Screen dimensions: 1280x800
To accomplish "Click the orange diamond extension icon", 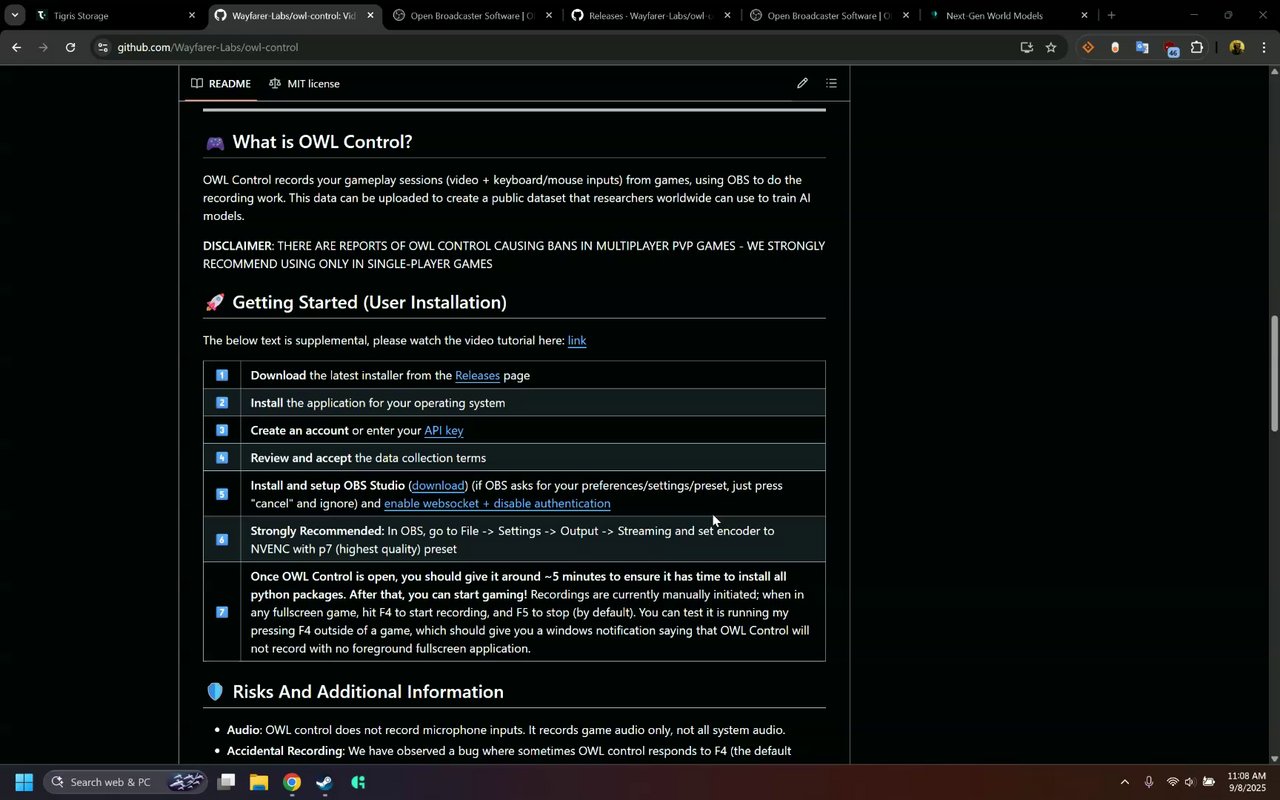I will tap(1088, 47).
